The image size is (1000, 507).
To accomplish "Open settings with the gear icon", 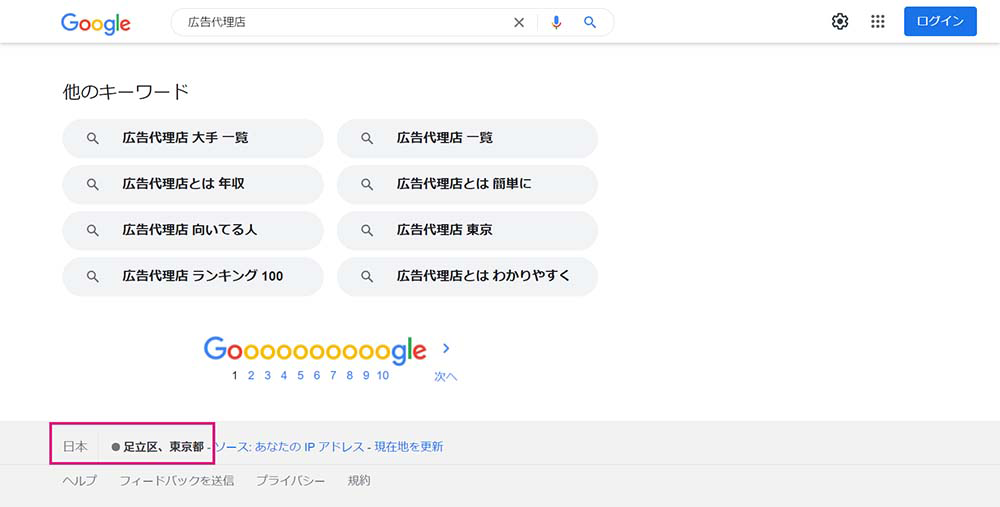I will [840, 22].
